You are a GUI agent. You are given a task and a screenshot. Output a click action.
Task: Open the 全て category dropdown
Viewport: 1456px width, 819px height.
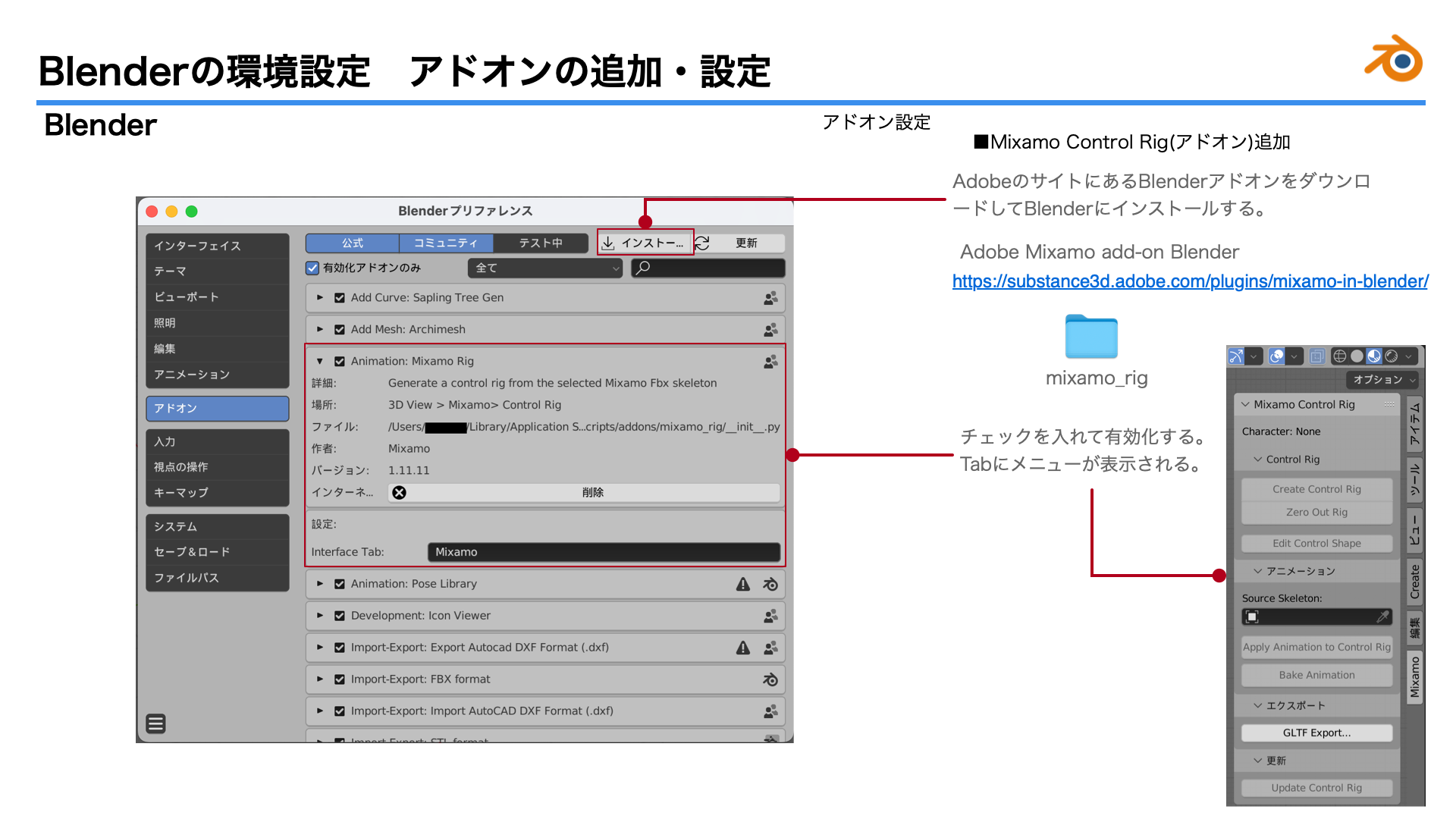point(545,268)
